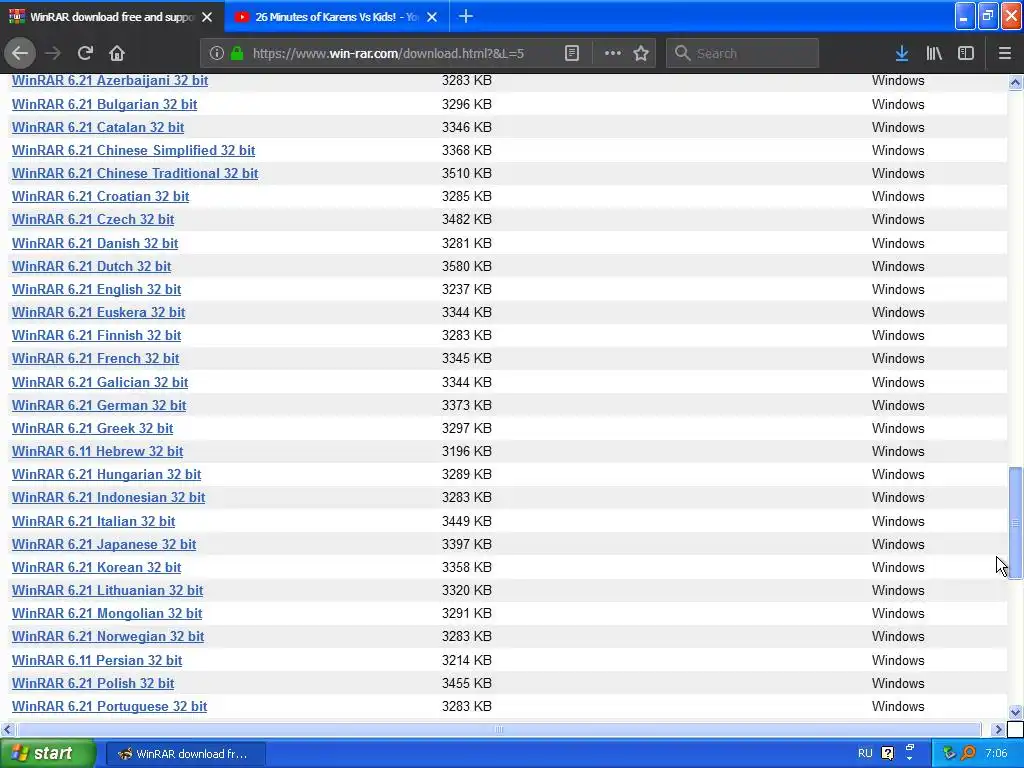Image resolution: width=1024 pixels, height=768 pixels.
Task: Open the library bookshelf icon
Action: coord(934,53)
